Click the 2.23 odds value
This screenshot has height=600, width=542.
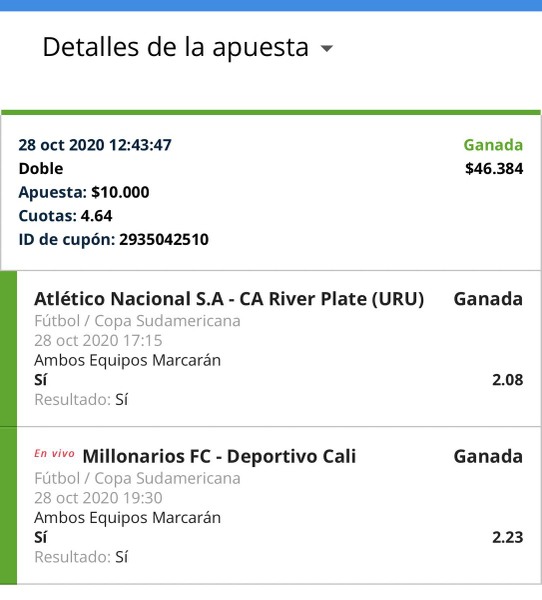coord(508,537)
